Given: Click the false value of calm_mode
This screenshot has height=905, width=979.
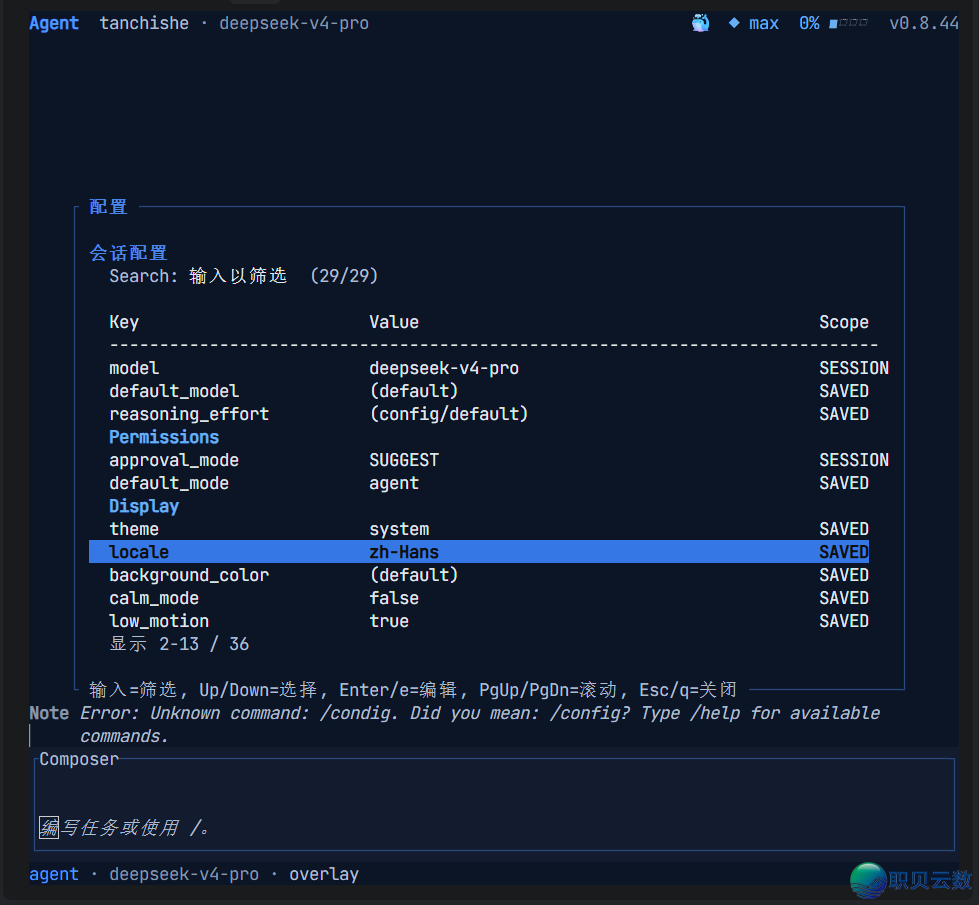Looking at the screenshot, I should click(x=394, y=598).
